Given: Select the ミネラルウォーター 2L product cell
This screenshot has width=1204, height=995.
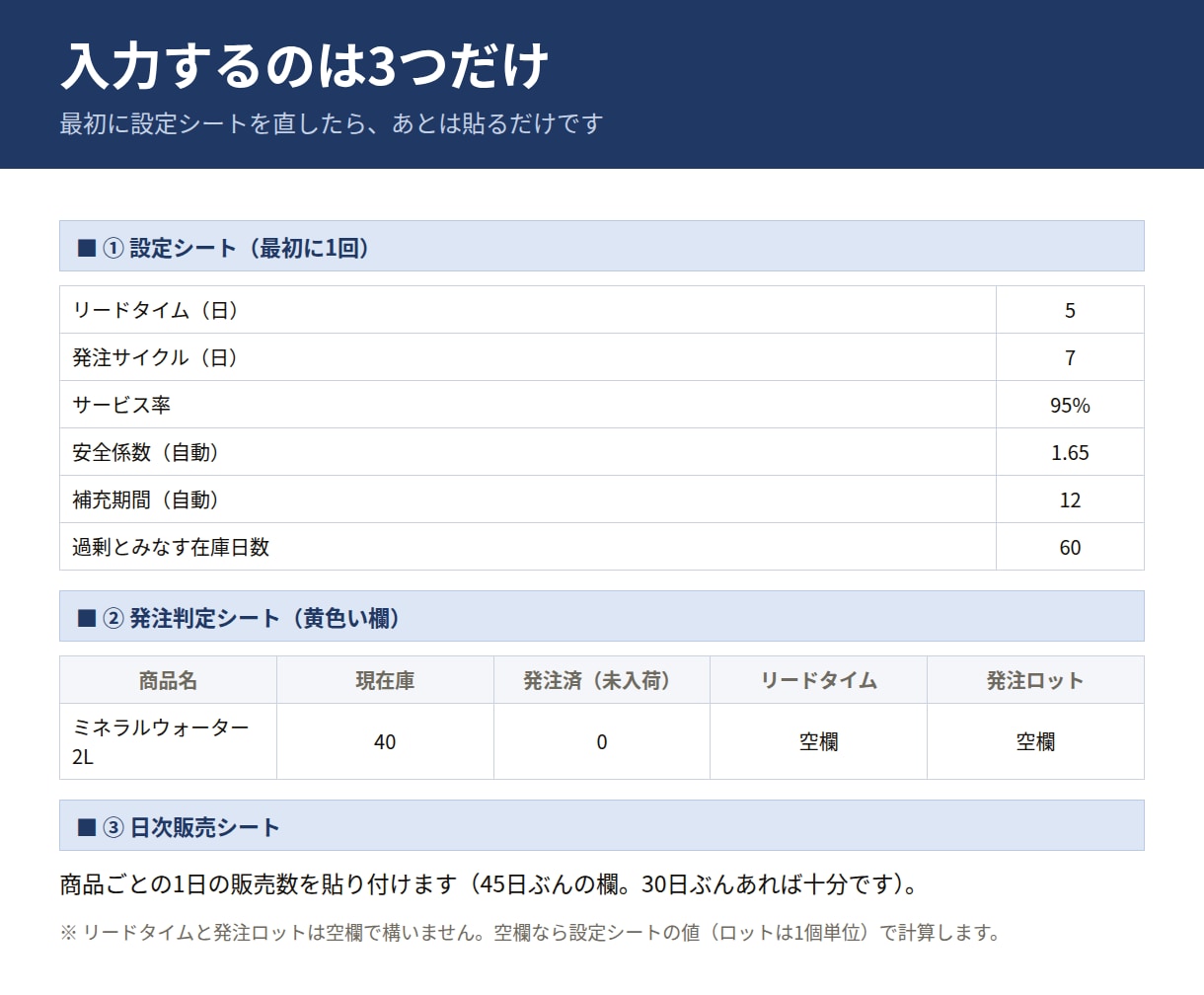Looking at the screenshot, I should pos(168,741).
